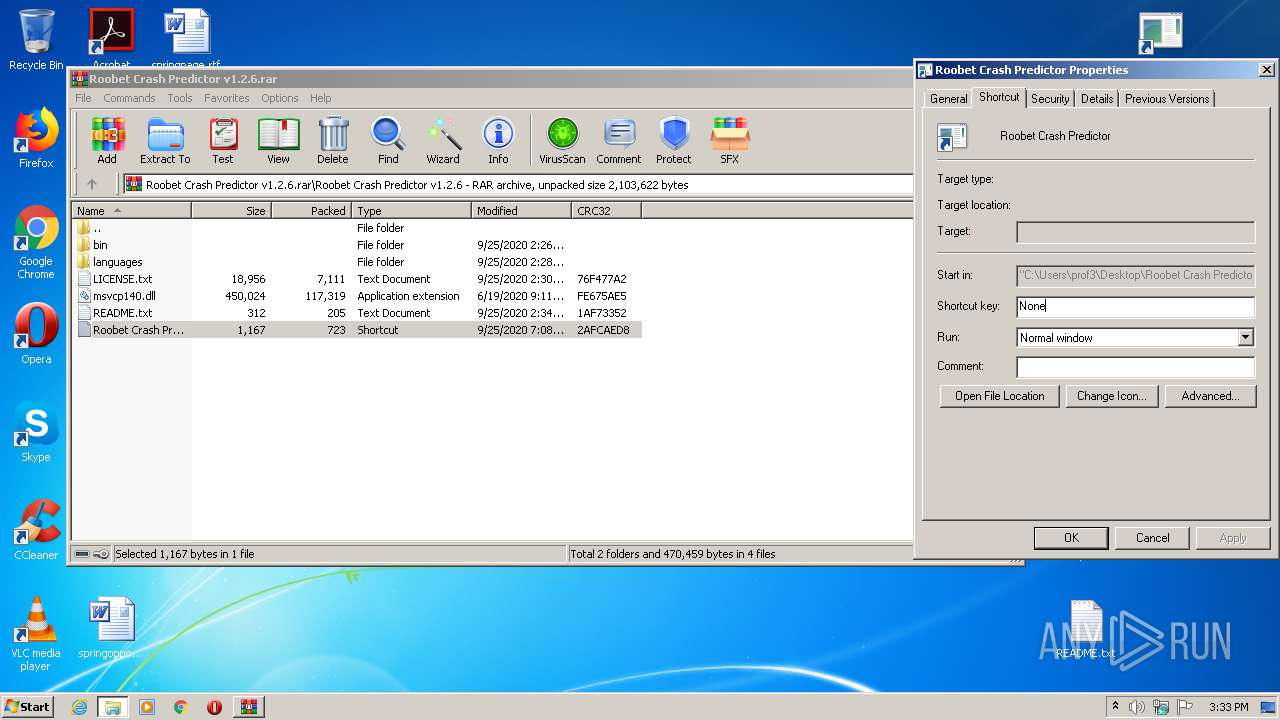Click in the Comment field
This screenshot has width=1280, height=720.
[x=1135, y=367]
